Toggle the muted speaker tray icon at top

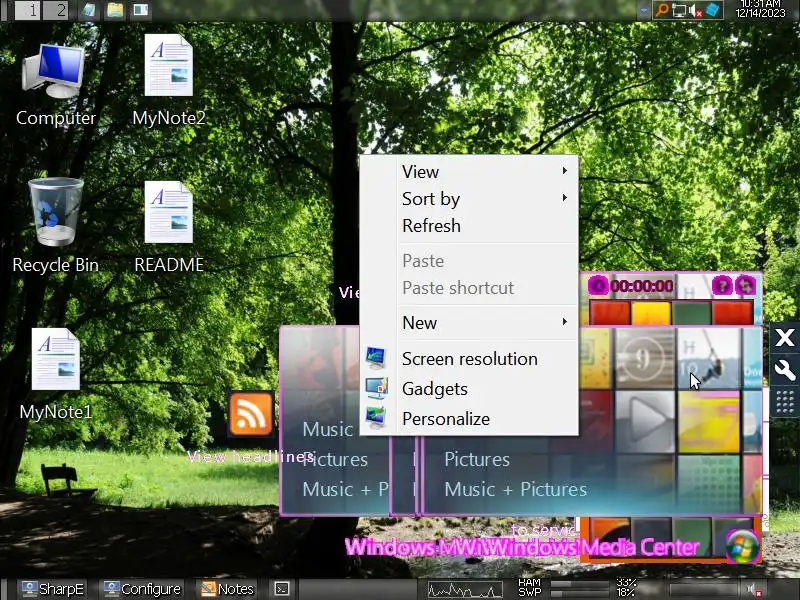[695, 10]
